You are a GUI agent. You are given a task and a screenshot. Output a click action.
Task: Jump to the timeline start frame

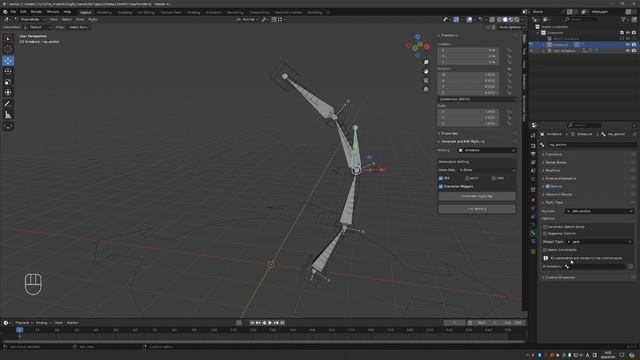[x=252, y=323]
